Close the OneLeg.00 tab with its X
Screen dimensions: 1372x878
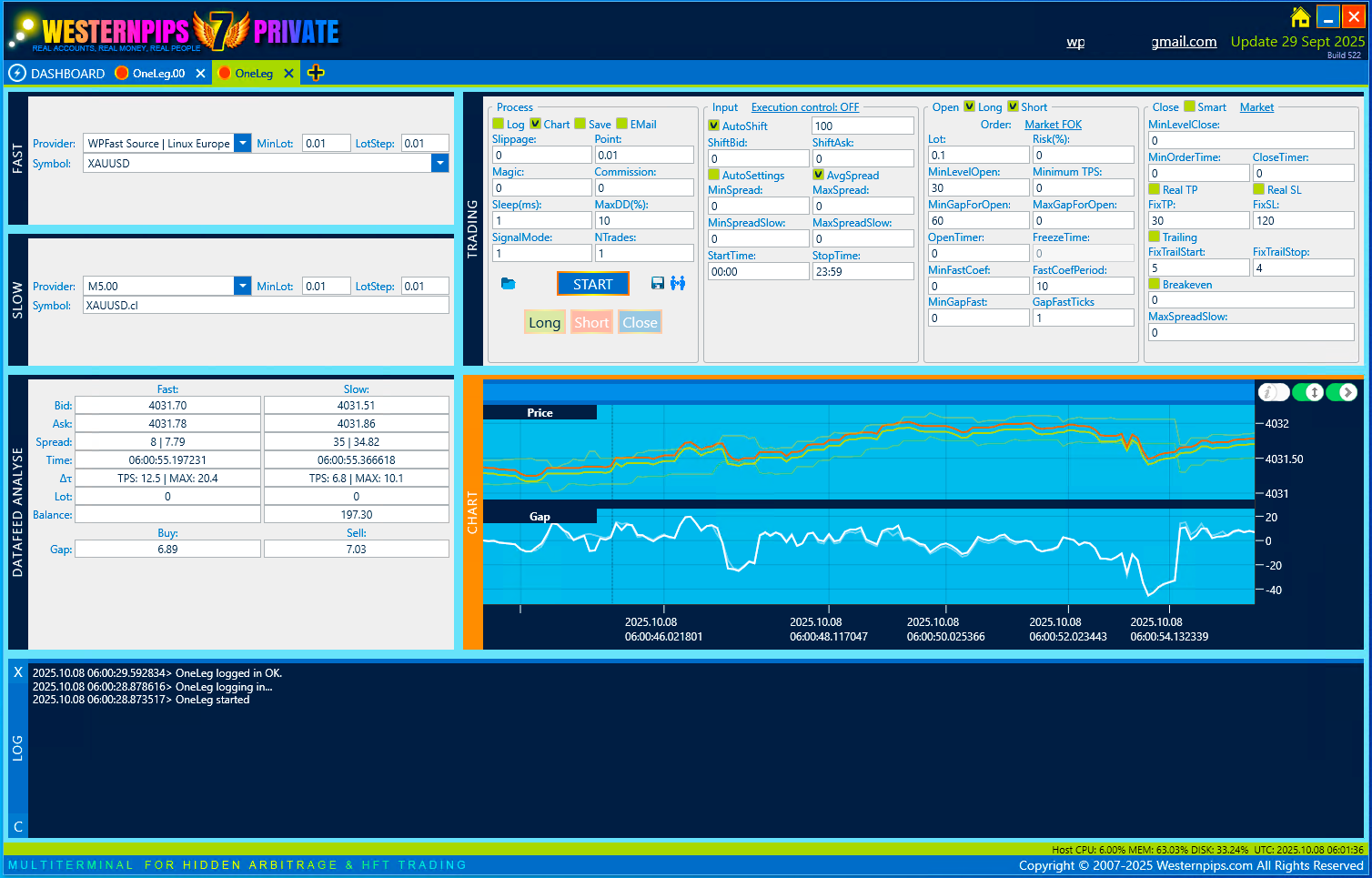pos(201,74)
